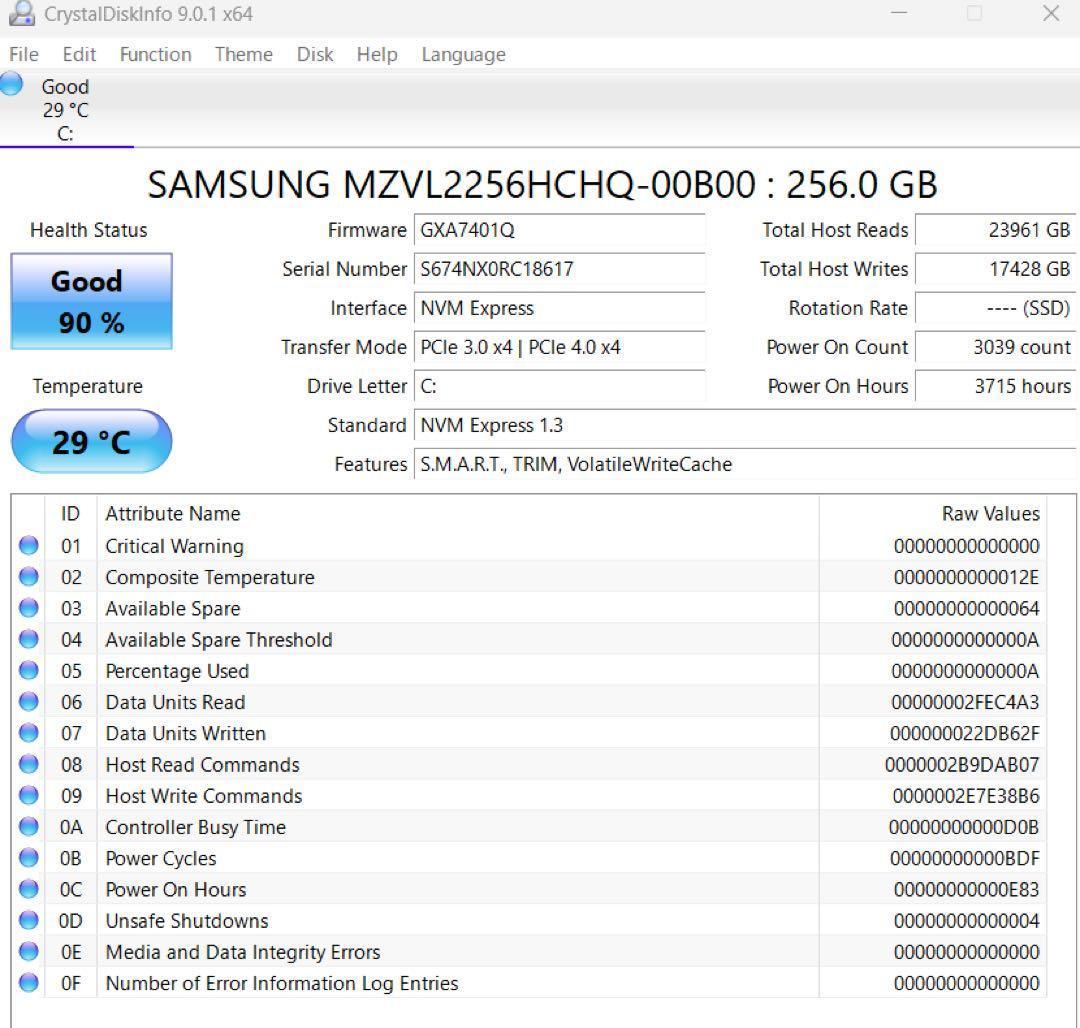
Task: Select the C: drive tab
Action: tap(65, 110)
